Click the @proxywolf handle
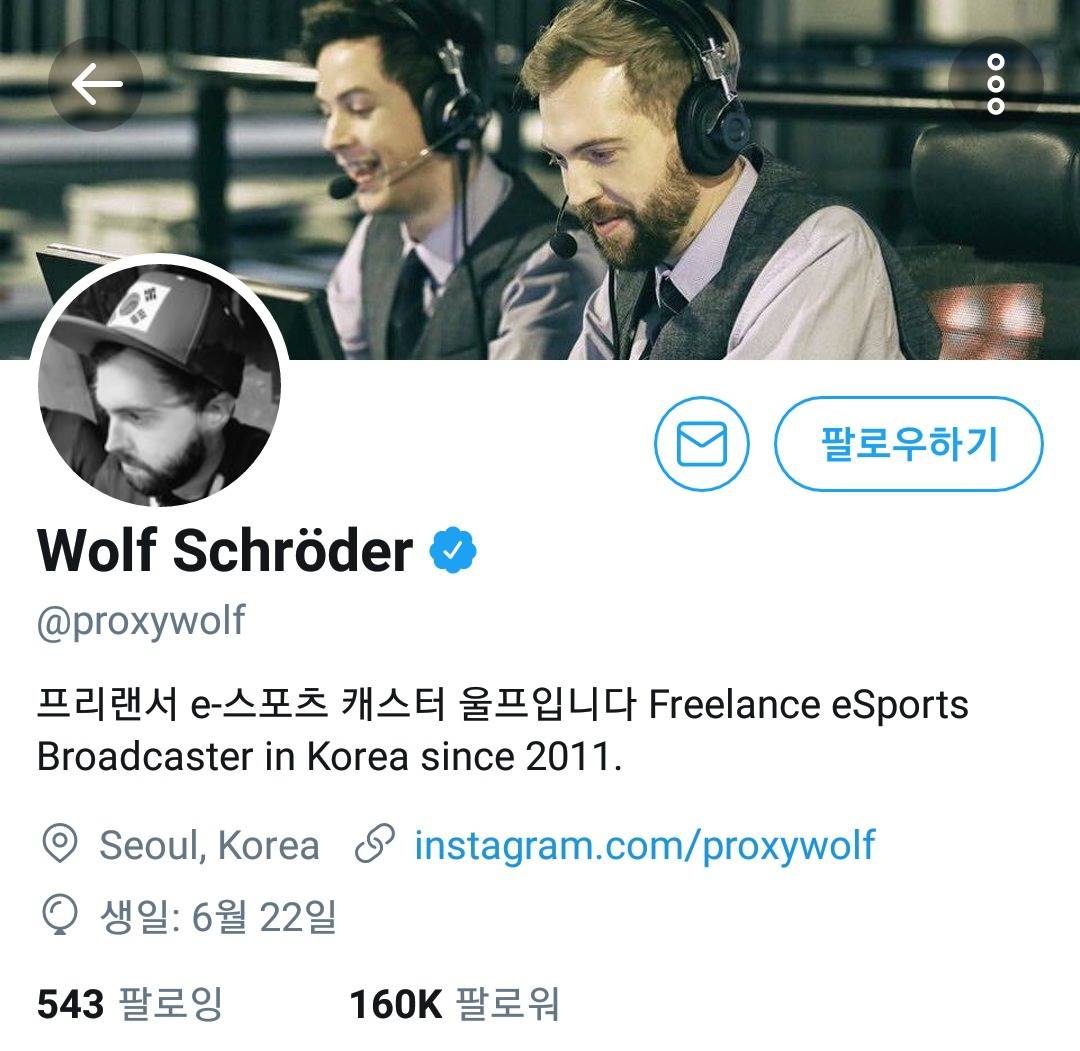Screen dimensions: 1080x1051 (x=141, y=621)
